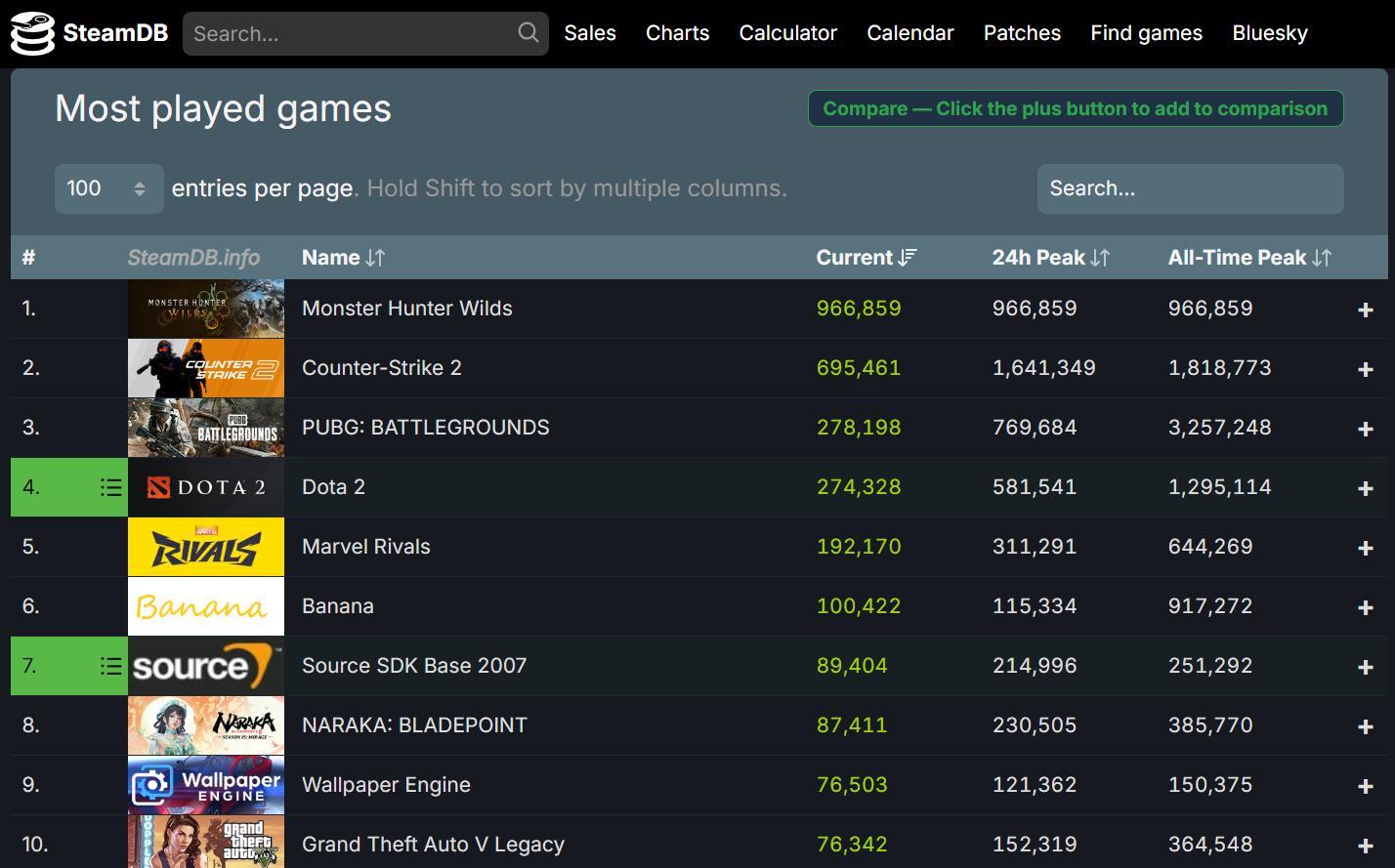Click the list icon on Source SDK row

click(x=110, y=666)
